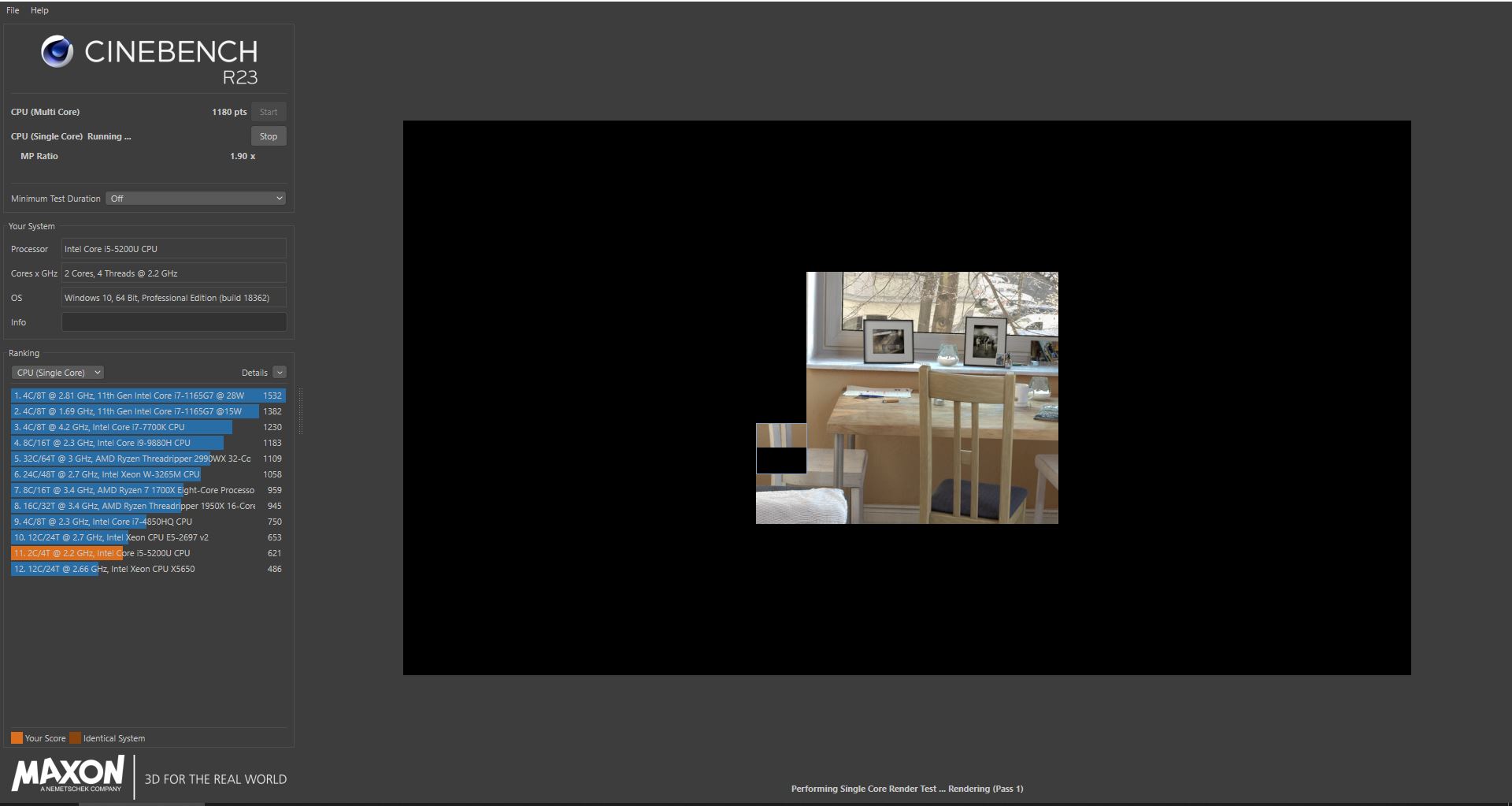This screenshot has height=806, width=1512.
Task: Select your score row i5-5200U
Action: [x=148, y=553]
